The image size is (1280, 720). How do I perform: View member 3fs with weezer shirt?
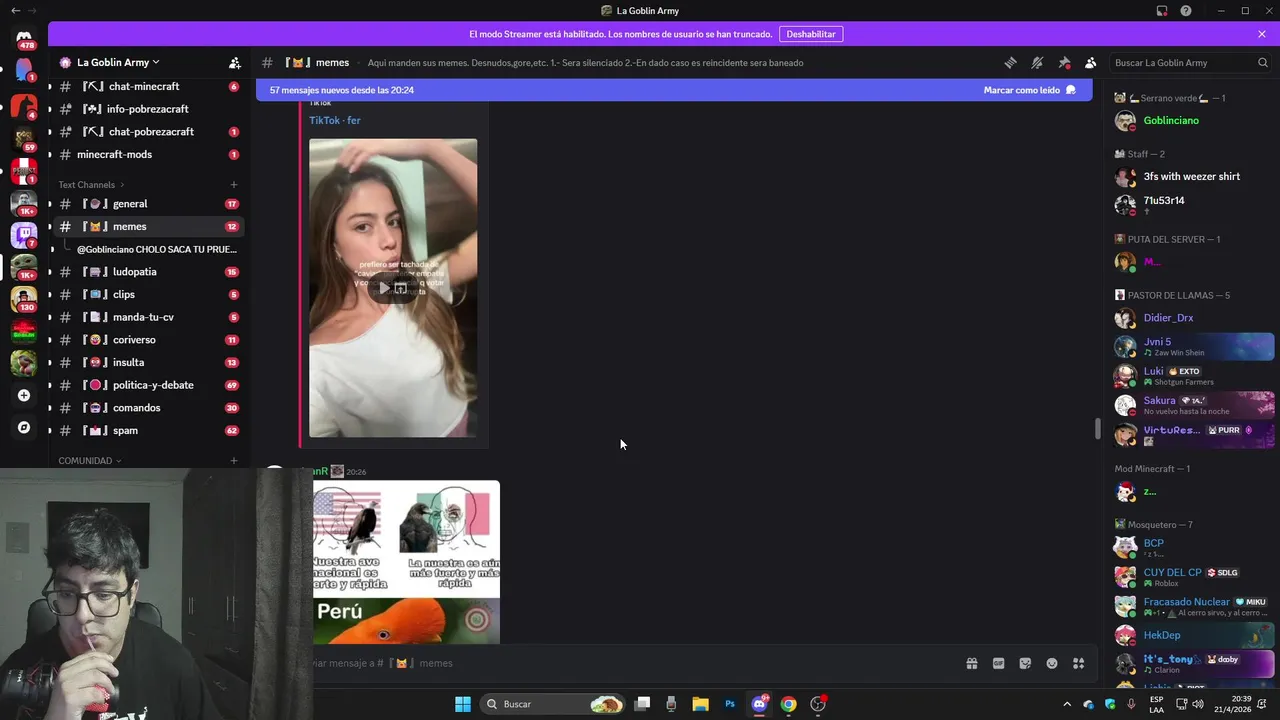1193,177
